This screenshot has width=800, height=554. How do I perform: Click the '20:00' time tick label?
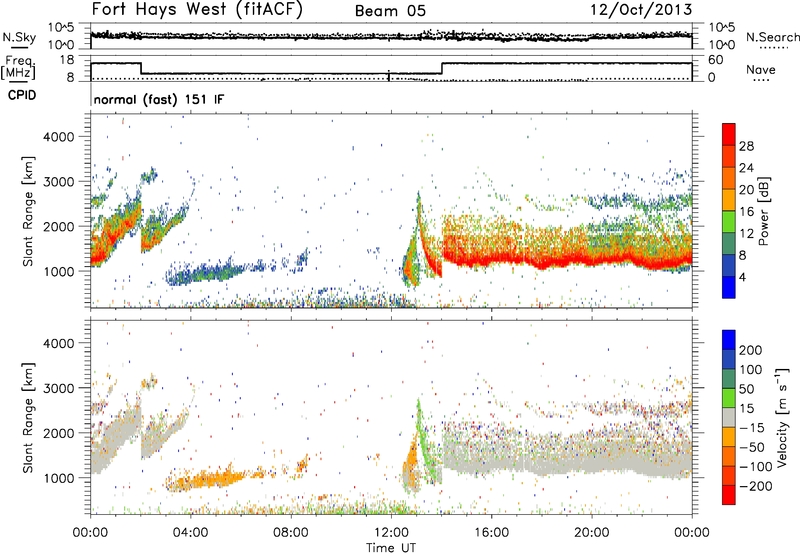(592, 533)
